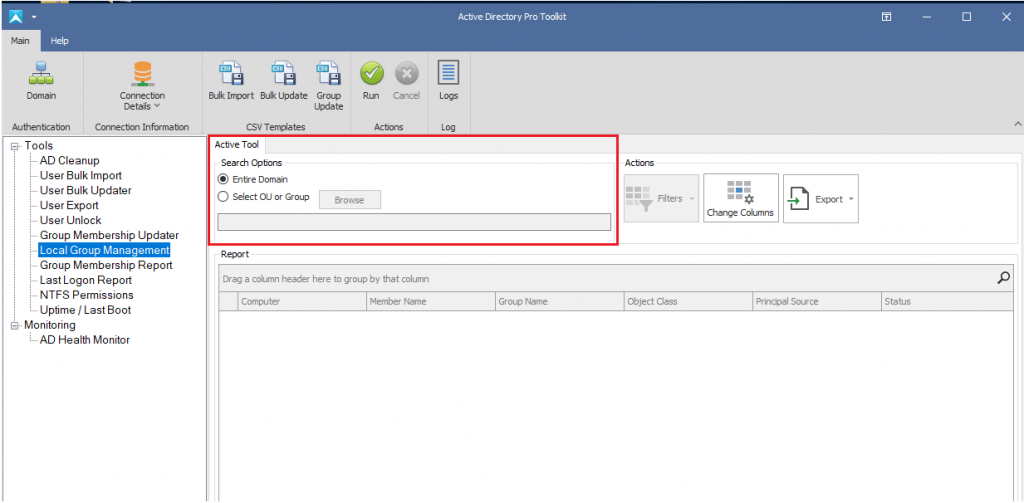Collapse the Monitoring tree node
The image size is (1024, 503).
point(15,325)
